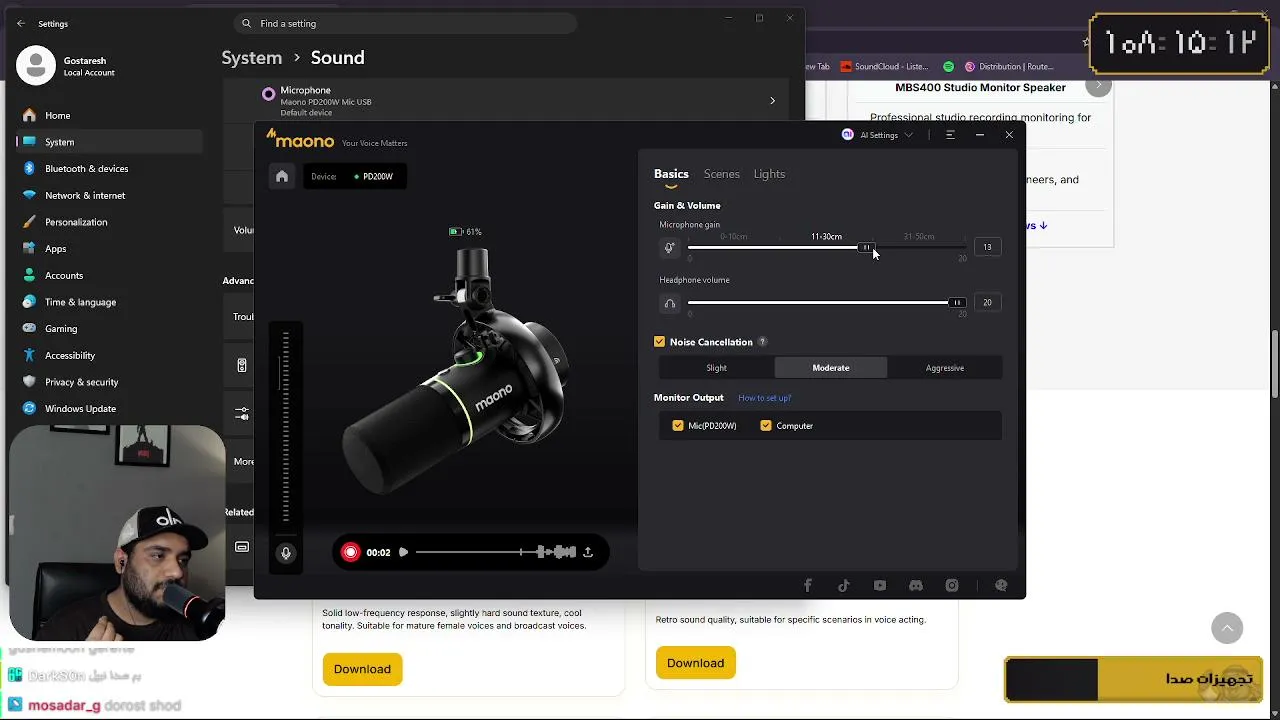
Task: Click the Distribution | Route bookmark
Action: pos(1009,67)
